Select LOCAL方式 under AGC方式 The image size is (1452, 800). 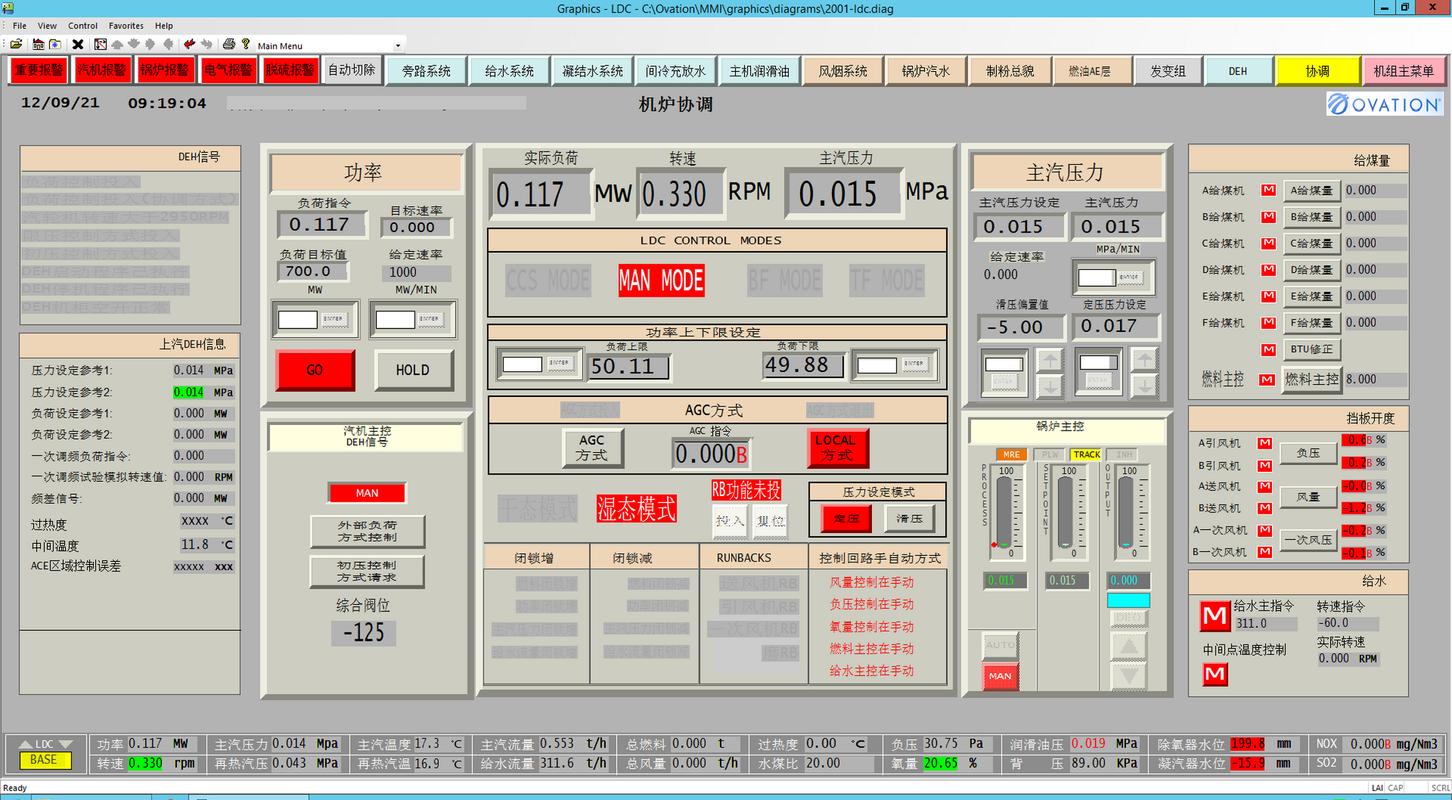click(837, 448)
